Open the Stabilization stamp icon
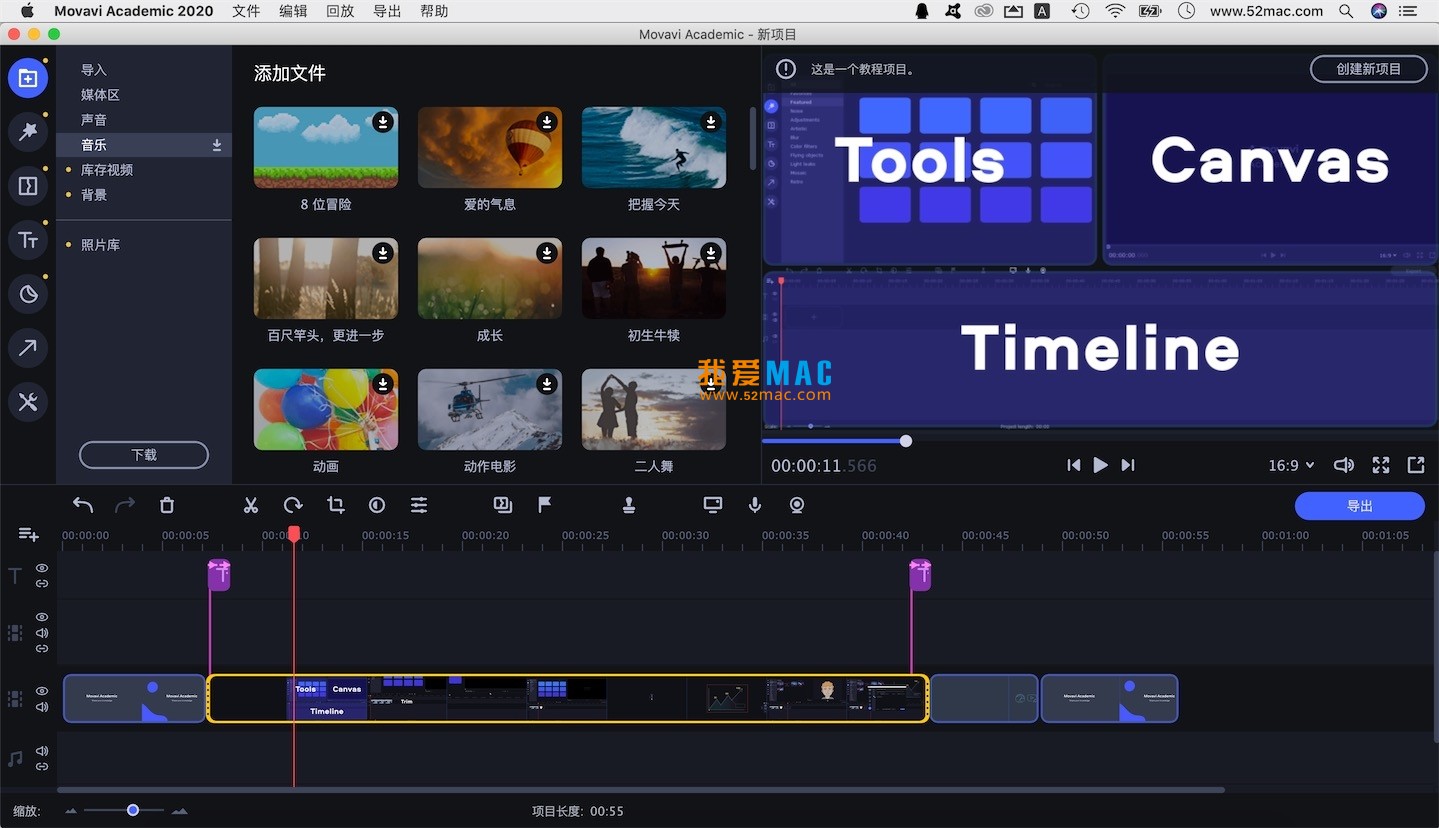 [x=629, y=506]
